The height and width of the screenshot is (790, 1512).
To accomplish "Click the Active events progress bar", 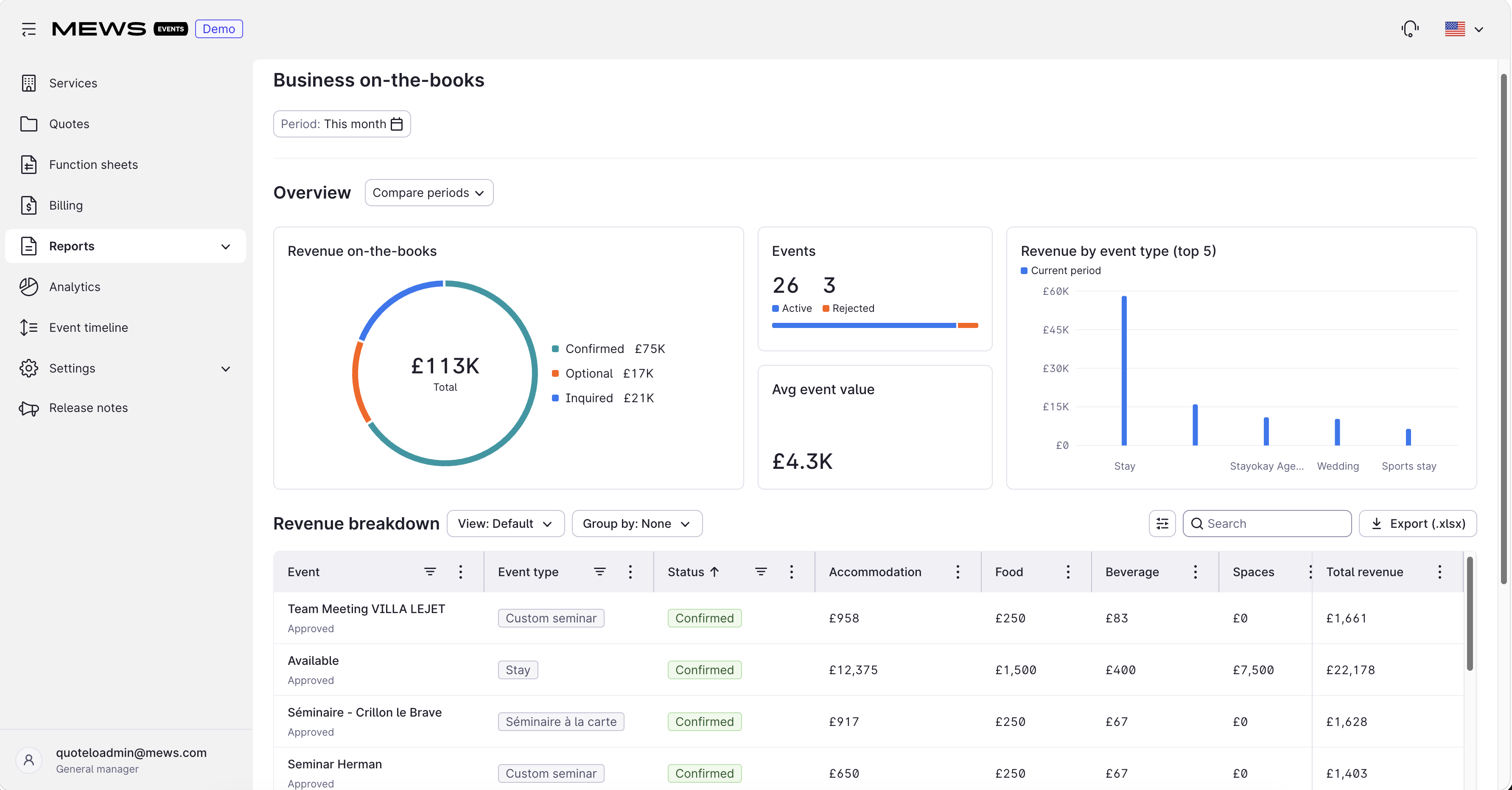I will (x=863, y=325).
